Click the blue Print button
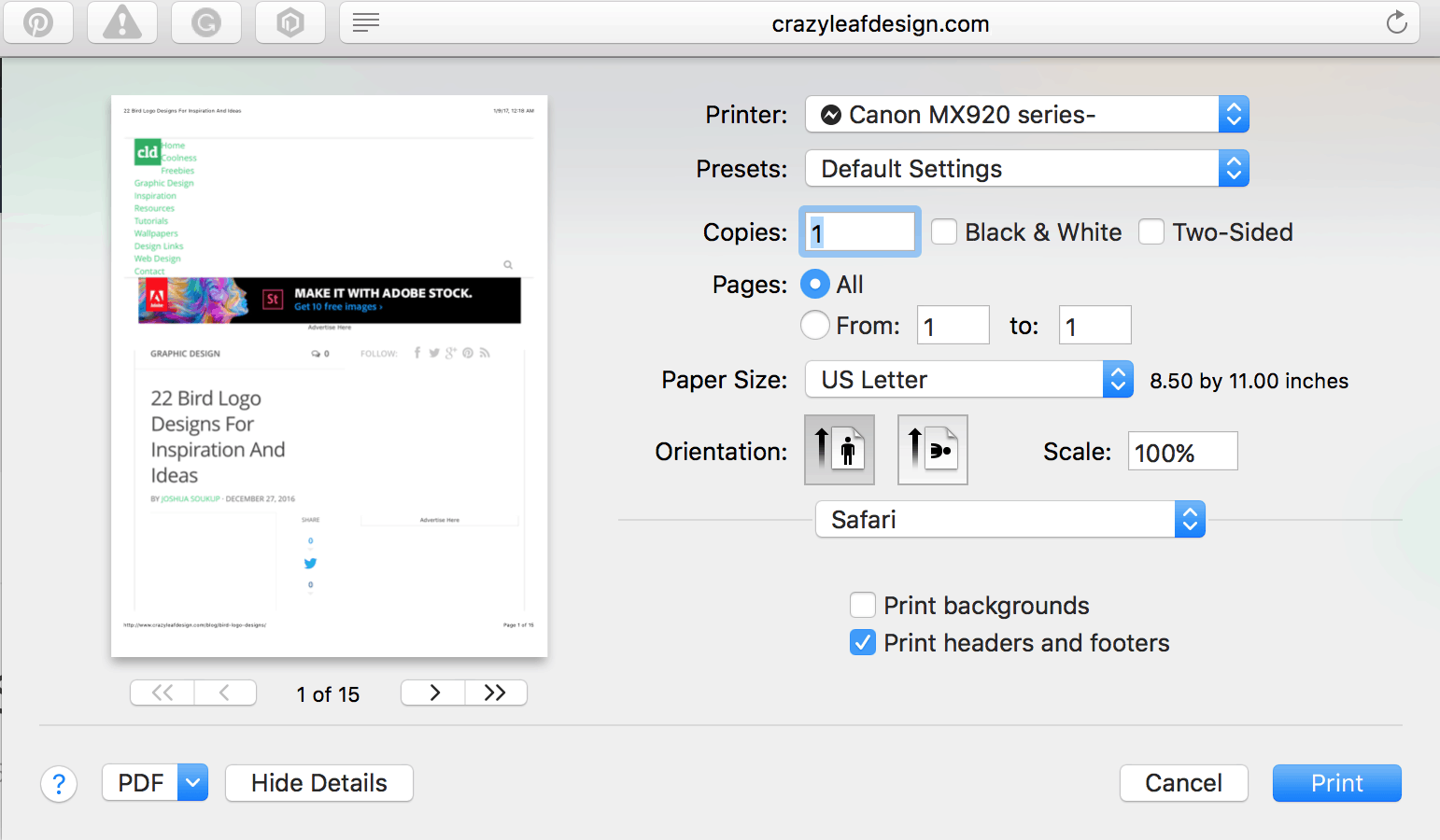The width and height of the screenshot is (1440, 840). pyautogui.click(x=1336, y=783)
